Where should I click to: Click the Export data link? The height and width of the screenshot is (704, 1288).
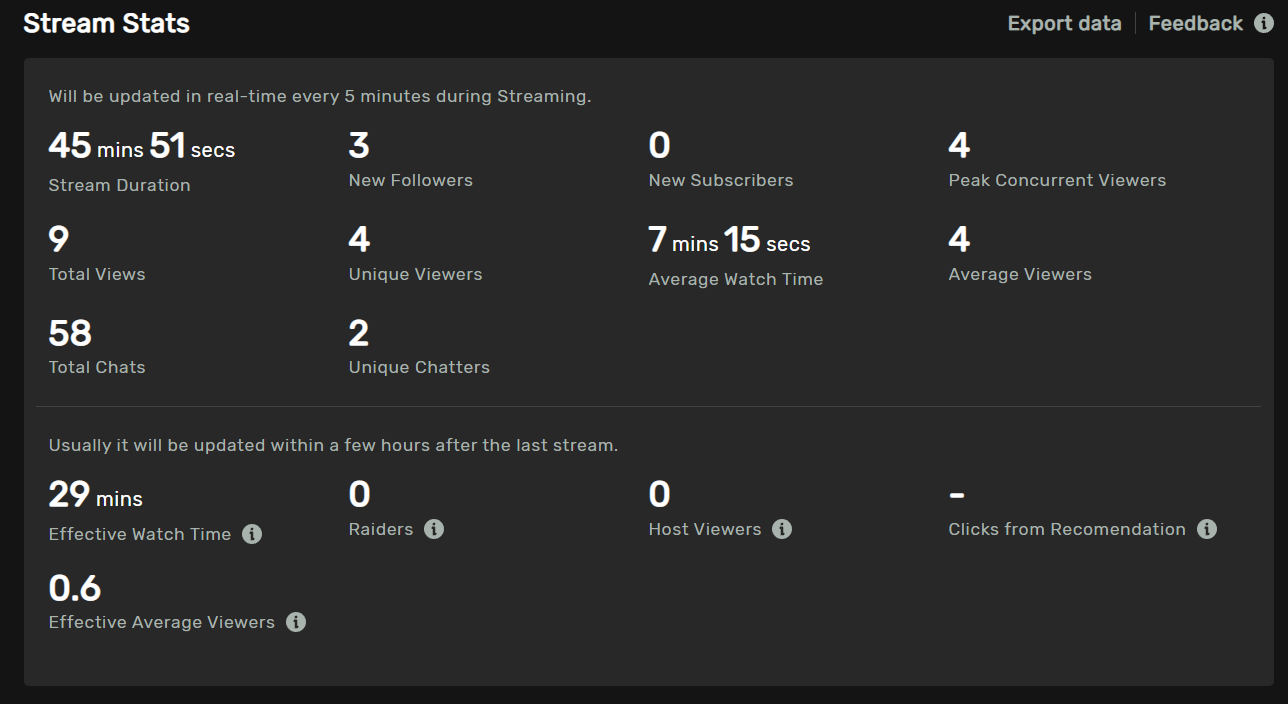1063,22
